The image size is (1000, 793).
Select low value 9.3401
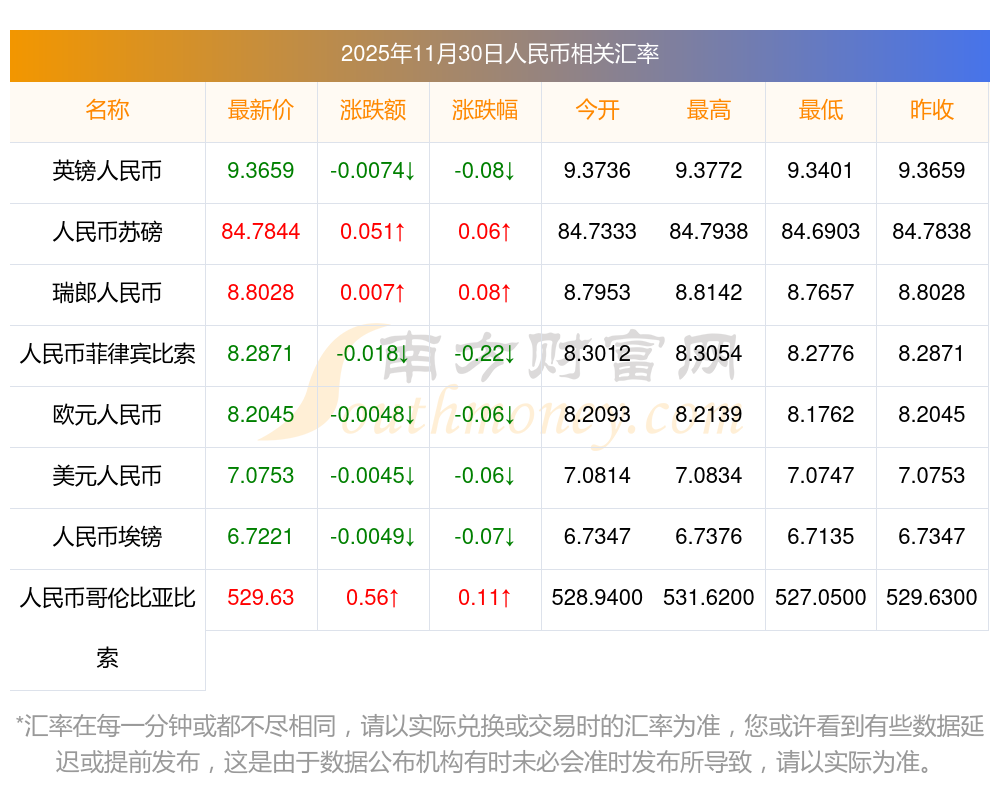820,170
